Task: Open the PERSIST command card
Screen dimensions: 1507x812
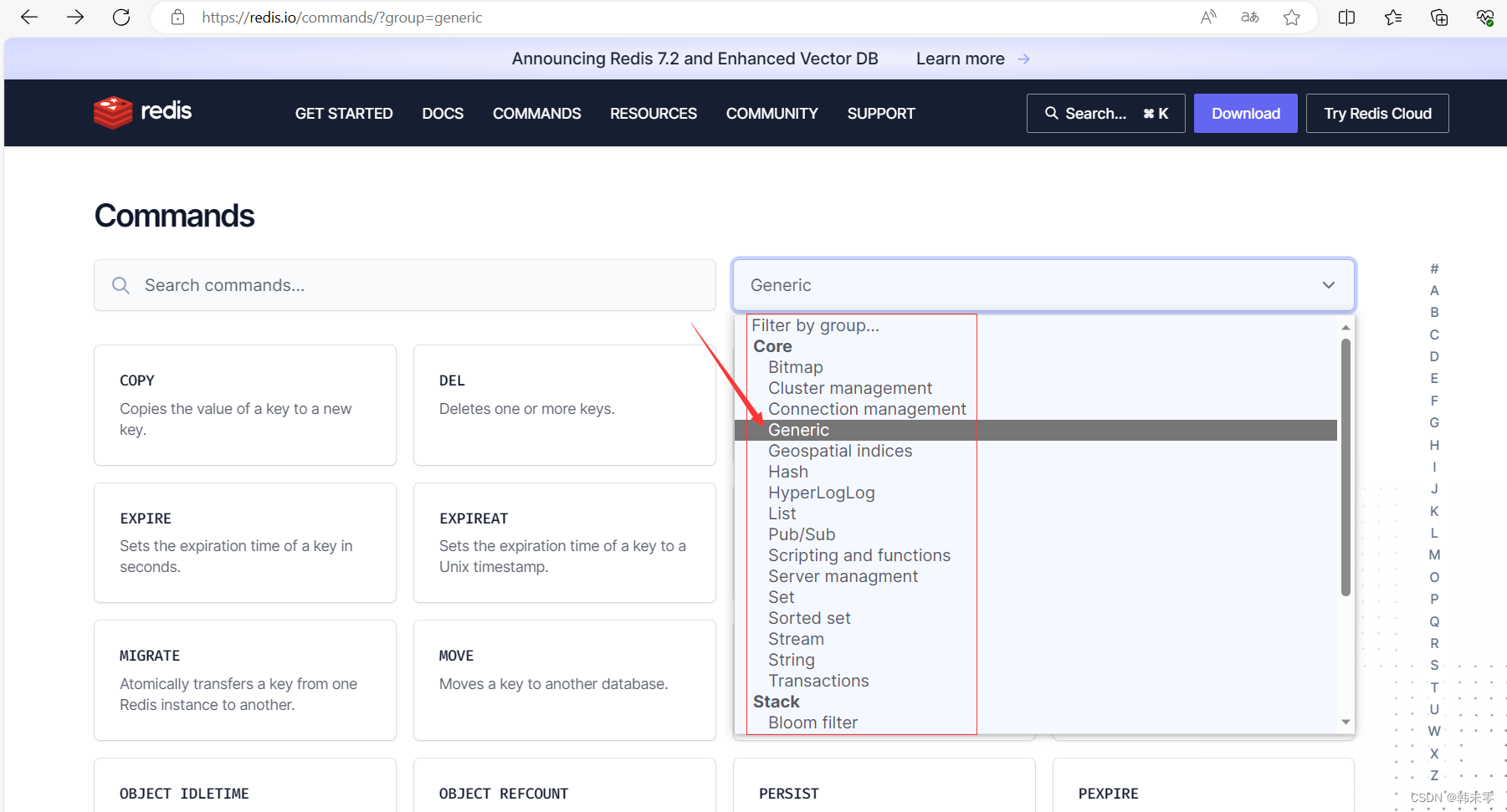Action: pos(884,785)
